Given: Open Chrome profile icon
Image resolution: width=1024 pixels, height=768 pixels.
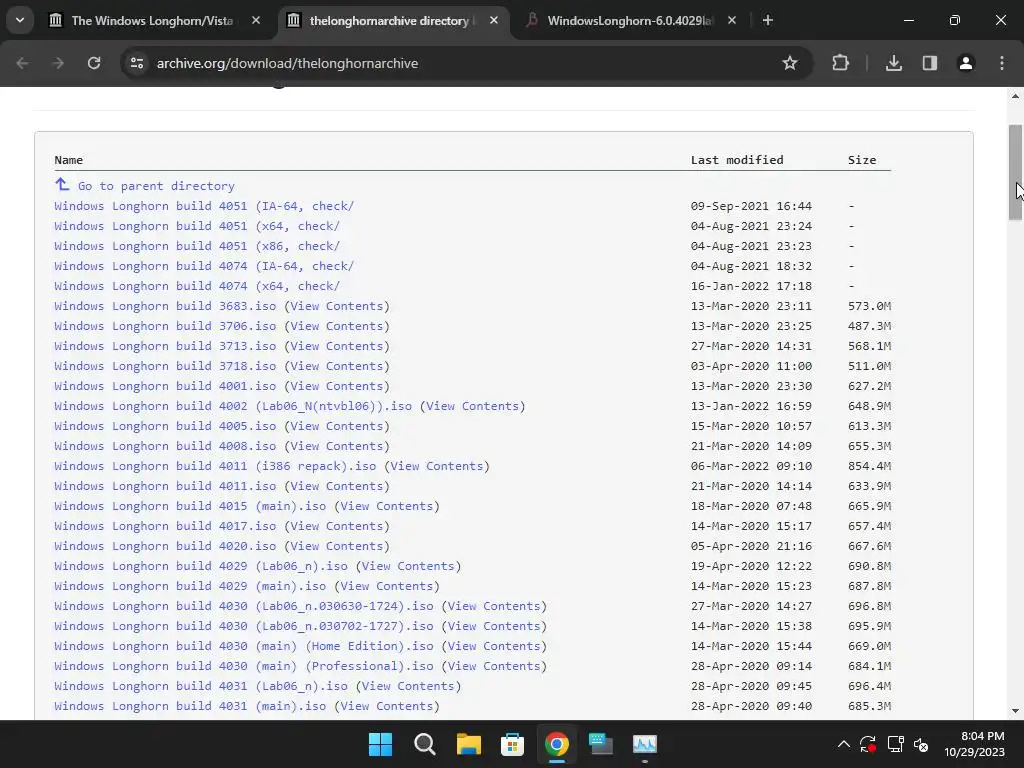Looking at the screenshot, I should tap(966, 63).
